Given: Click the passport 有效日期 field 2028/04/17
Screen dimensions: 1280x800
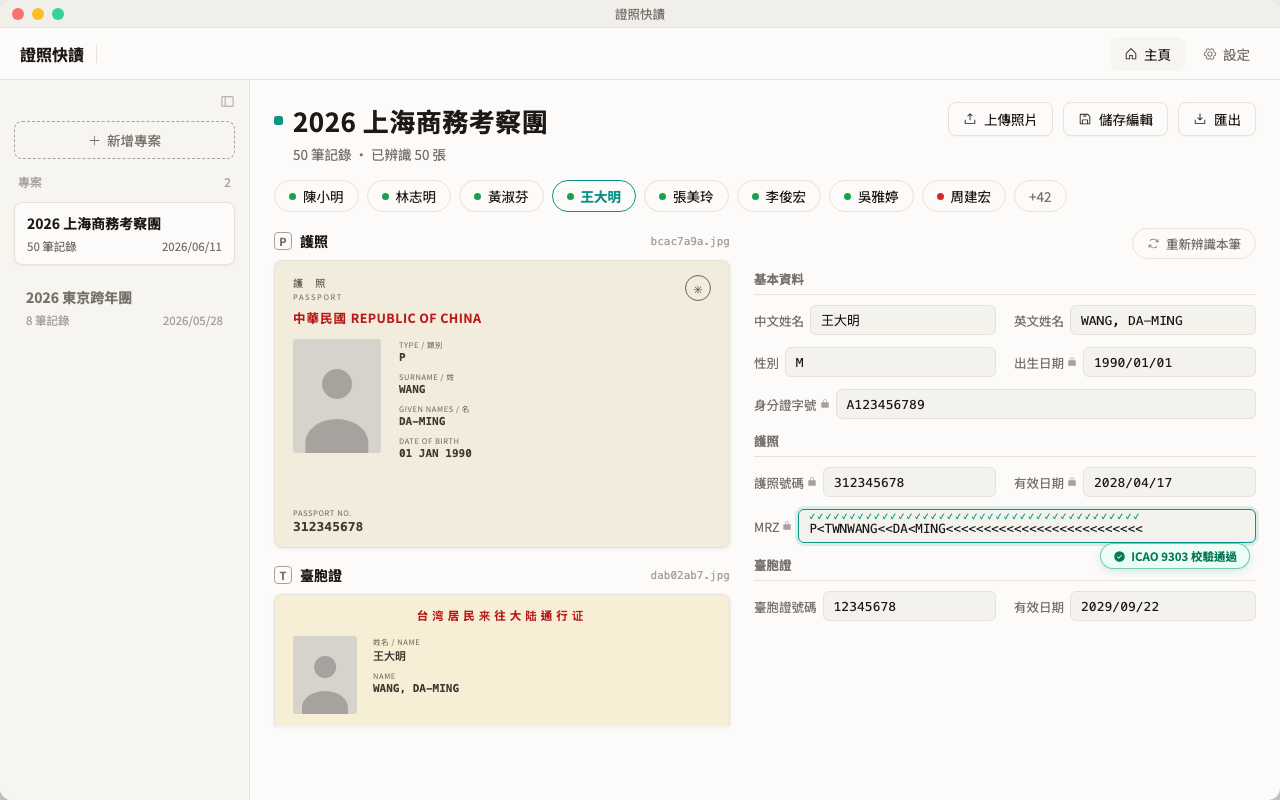Looking at the screenshot, I should 1169,482.
